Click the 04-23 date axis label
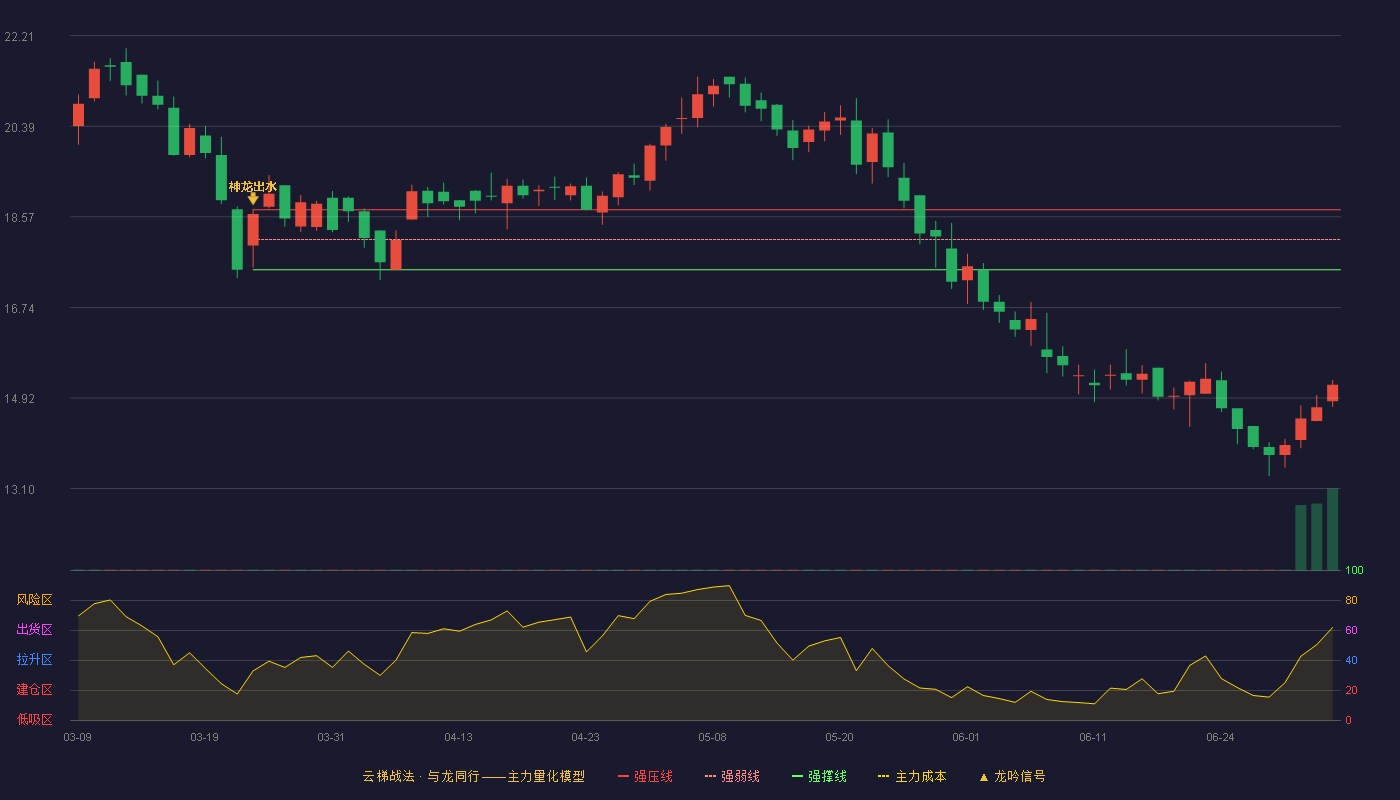 click(x=585, y=737)
